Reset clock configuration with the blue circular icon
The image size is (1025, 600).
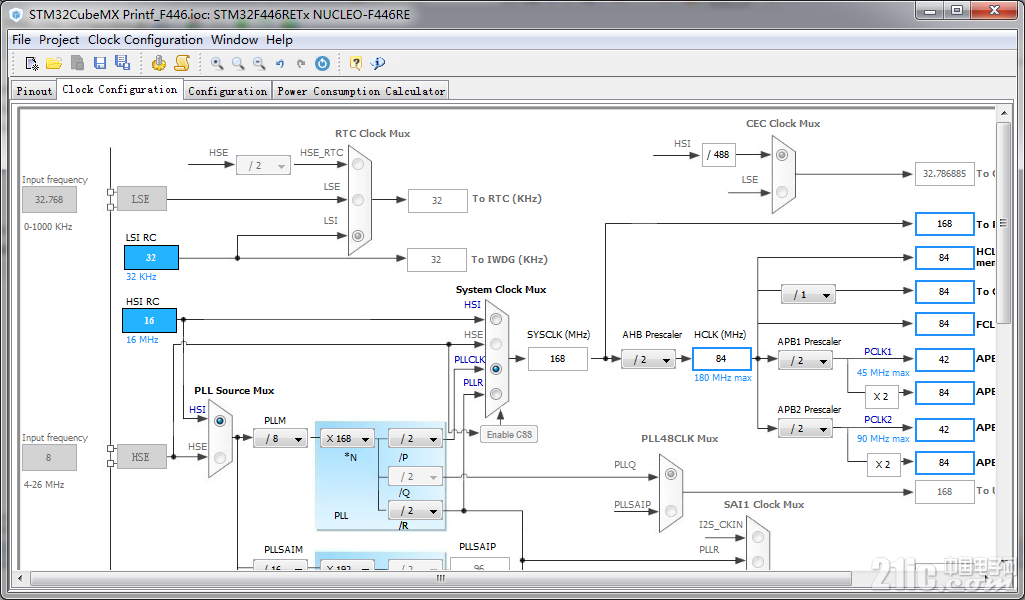click(x=322, y=63)
